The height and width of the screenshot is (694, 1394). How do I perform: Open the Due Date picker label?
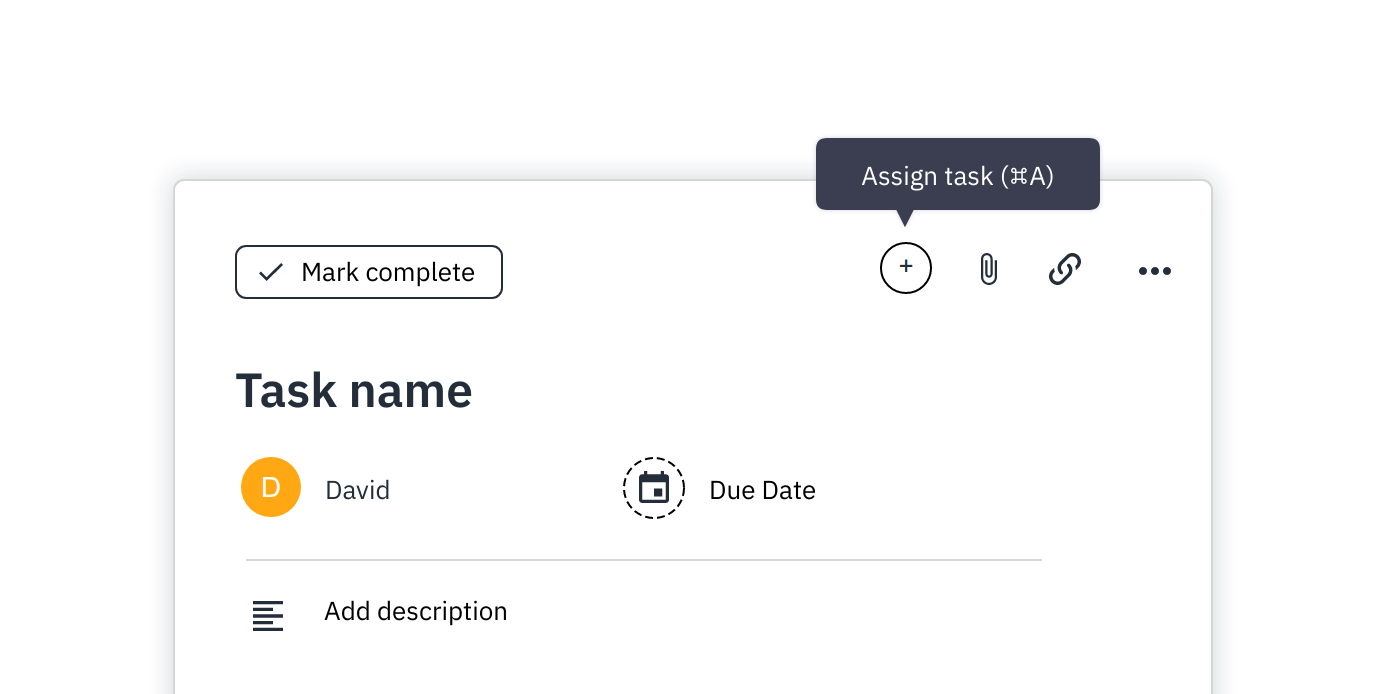[x=762, y=491]
